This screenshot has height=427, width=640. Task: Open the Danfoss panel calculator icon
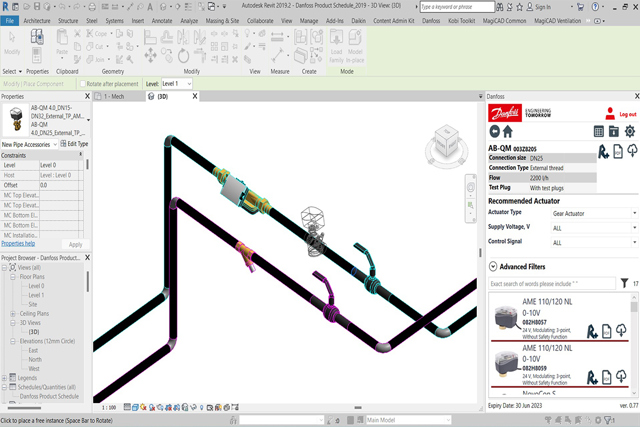[599, 131]
